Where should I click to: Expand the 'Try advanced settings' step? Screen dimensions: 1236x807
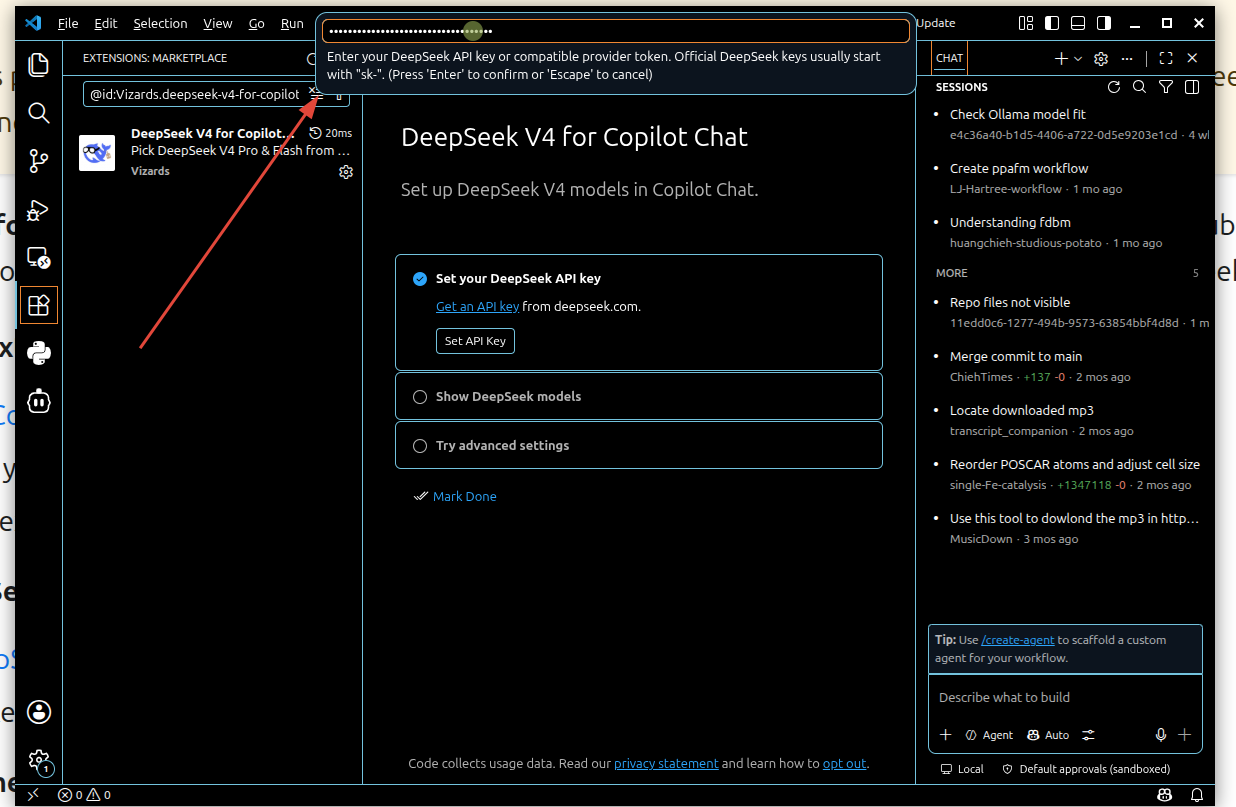tap(639, 446)
